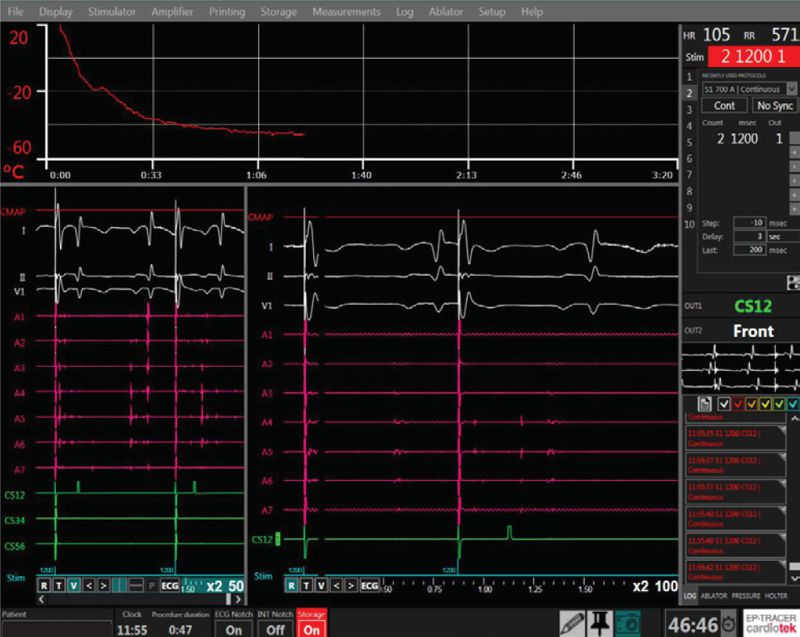Select the vertical split layout icon
The image size is (800, 637).
[119, 585]
